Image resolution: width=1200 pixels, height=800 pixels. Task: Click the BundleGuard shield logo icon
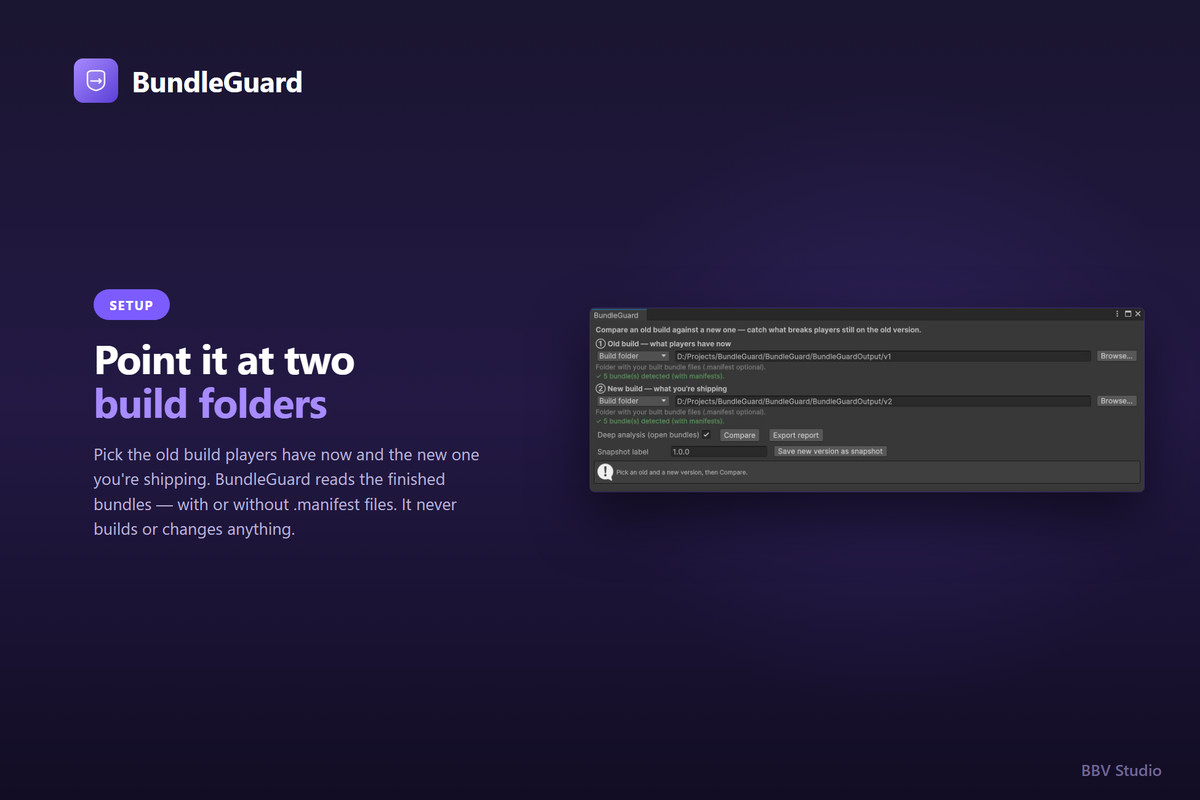click(96, 80)
